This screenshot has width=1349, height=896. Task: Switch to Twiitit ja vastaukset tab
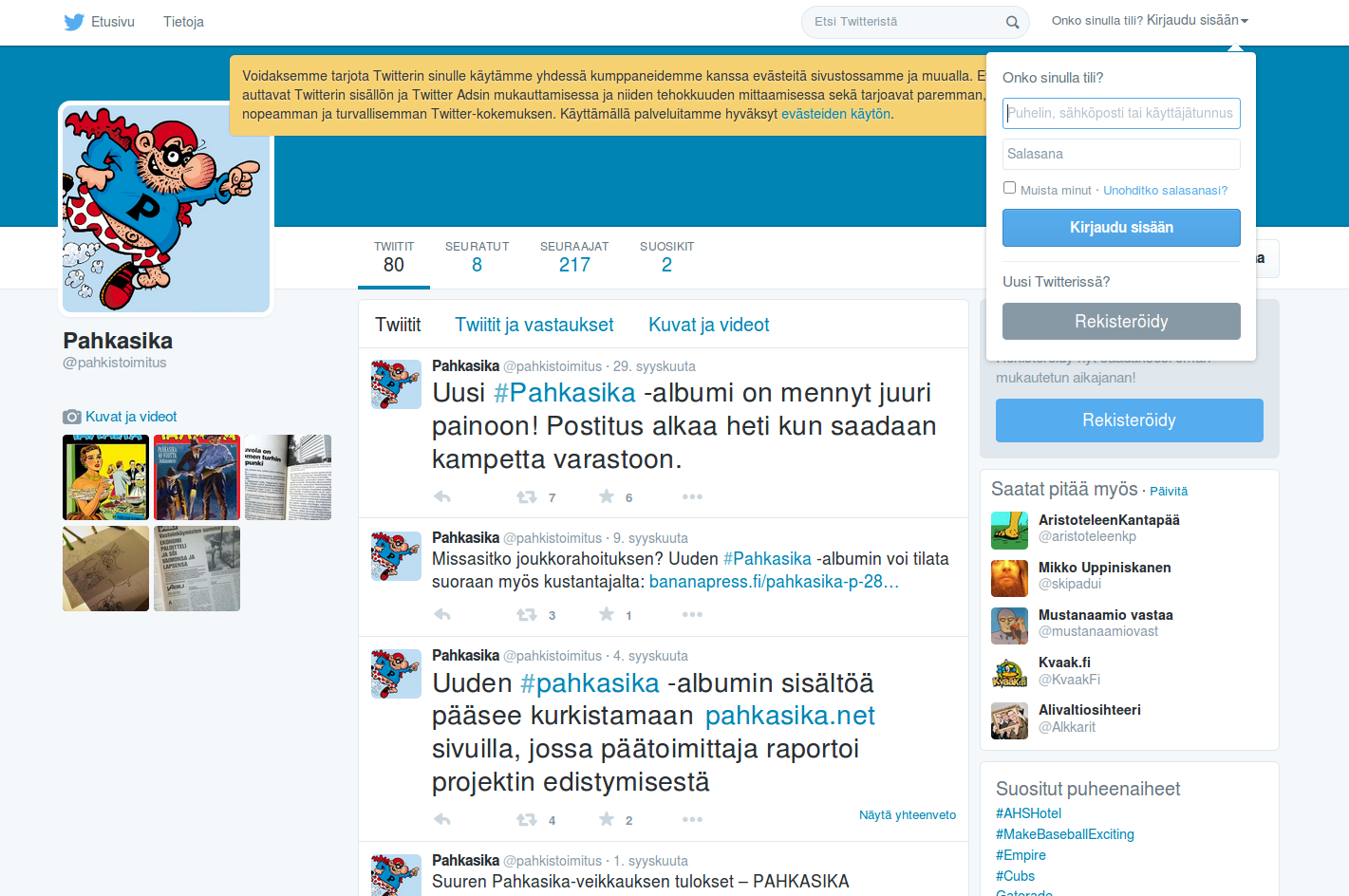coord(534,325)
